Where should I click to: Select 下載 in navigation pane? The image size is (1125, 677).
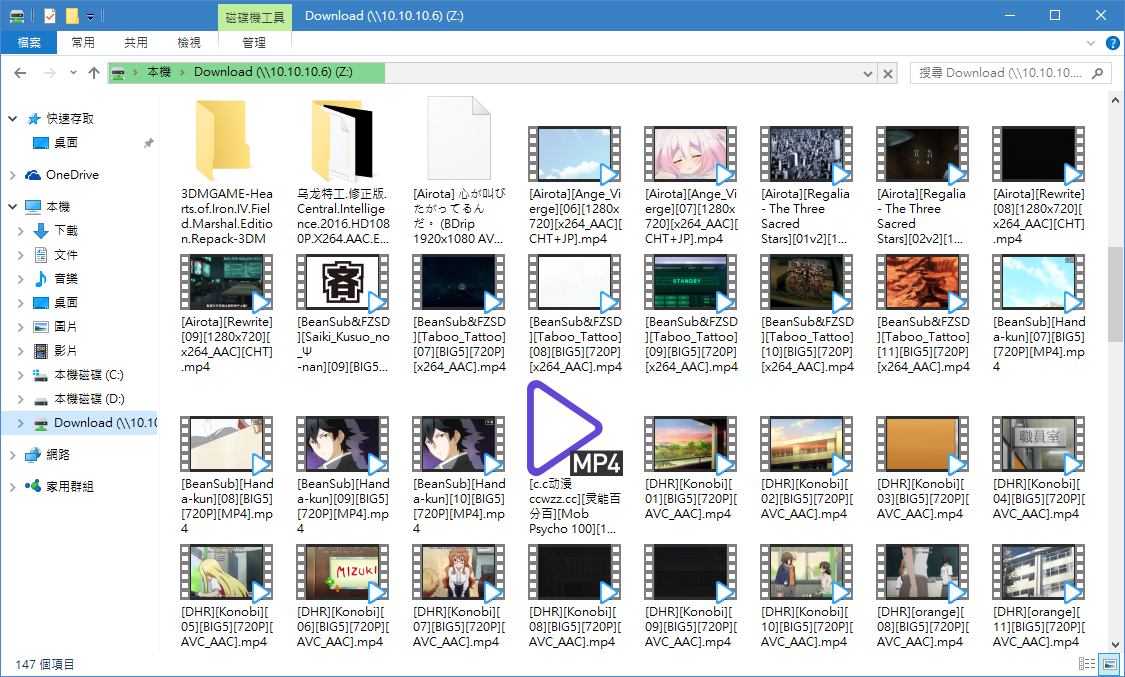(x=66, y=230)
